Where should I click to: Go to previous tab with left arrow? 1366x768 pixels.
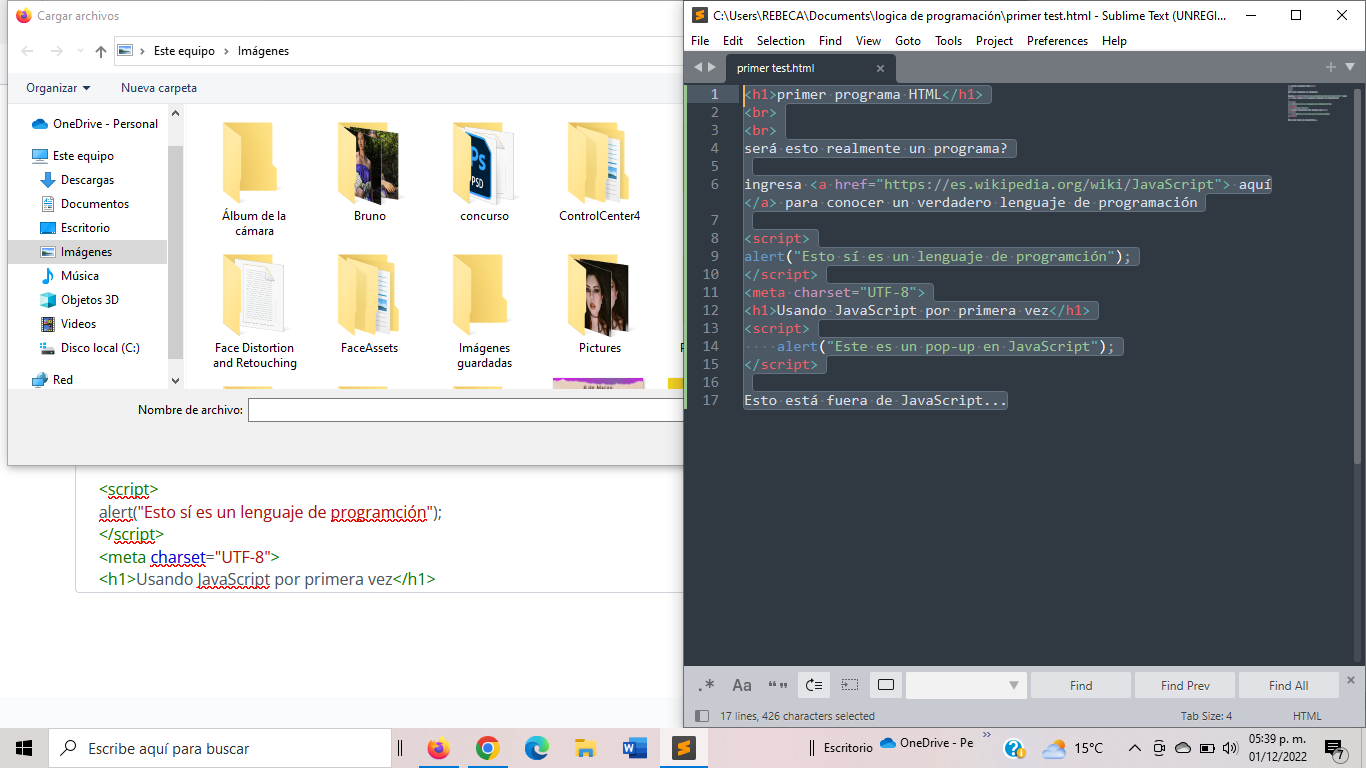click(x=699, y=67)
